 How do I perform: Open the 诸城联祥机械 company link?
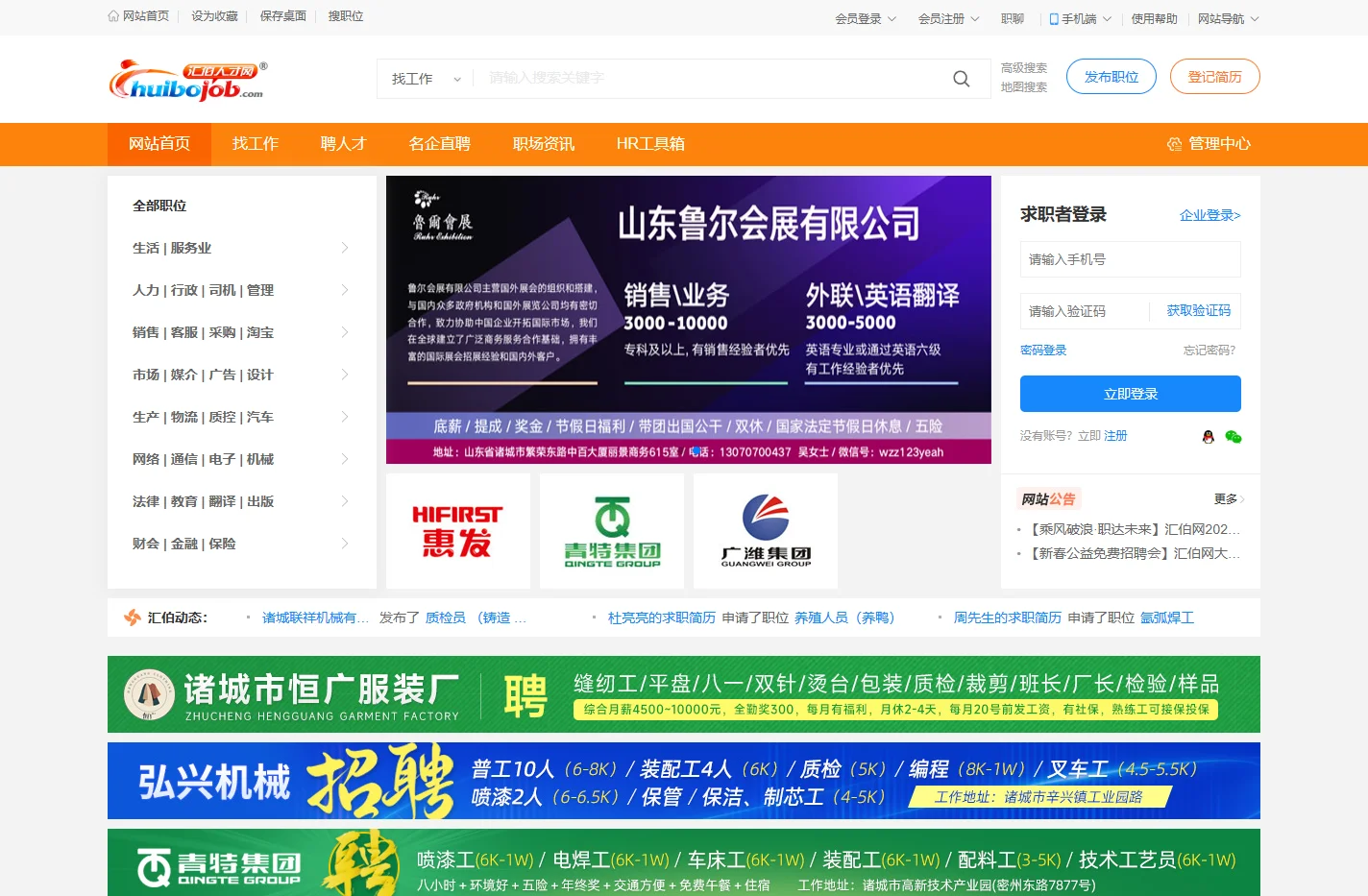click(x=315, y=618)
